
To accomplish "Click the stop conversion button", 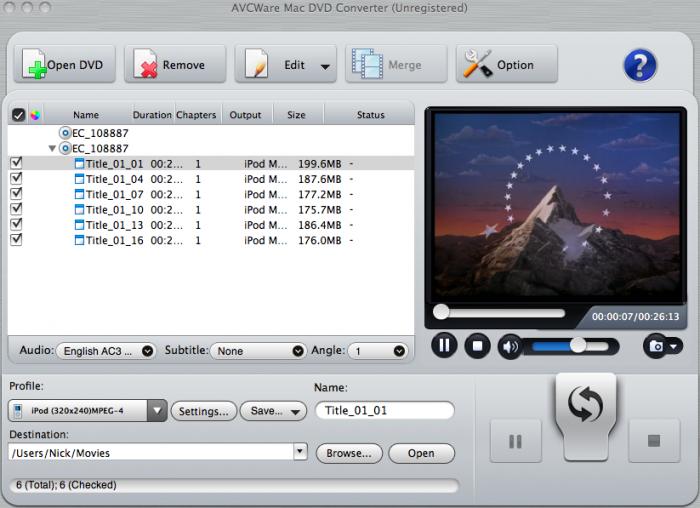I will (x=654, y=441).
